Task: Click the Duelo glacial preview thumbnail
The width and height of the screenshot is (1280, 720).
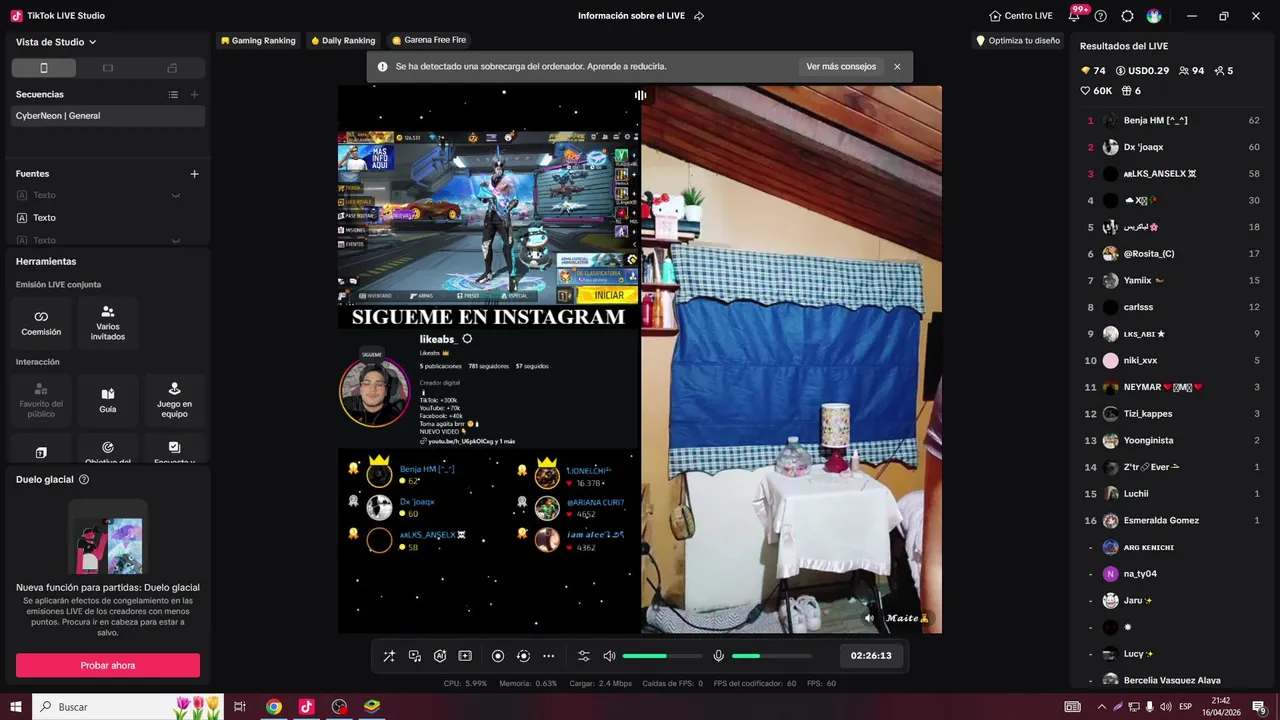Action: pos(108,537)
